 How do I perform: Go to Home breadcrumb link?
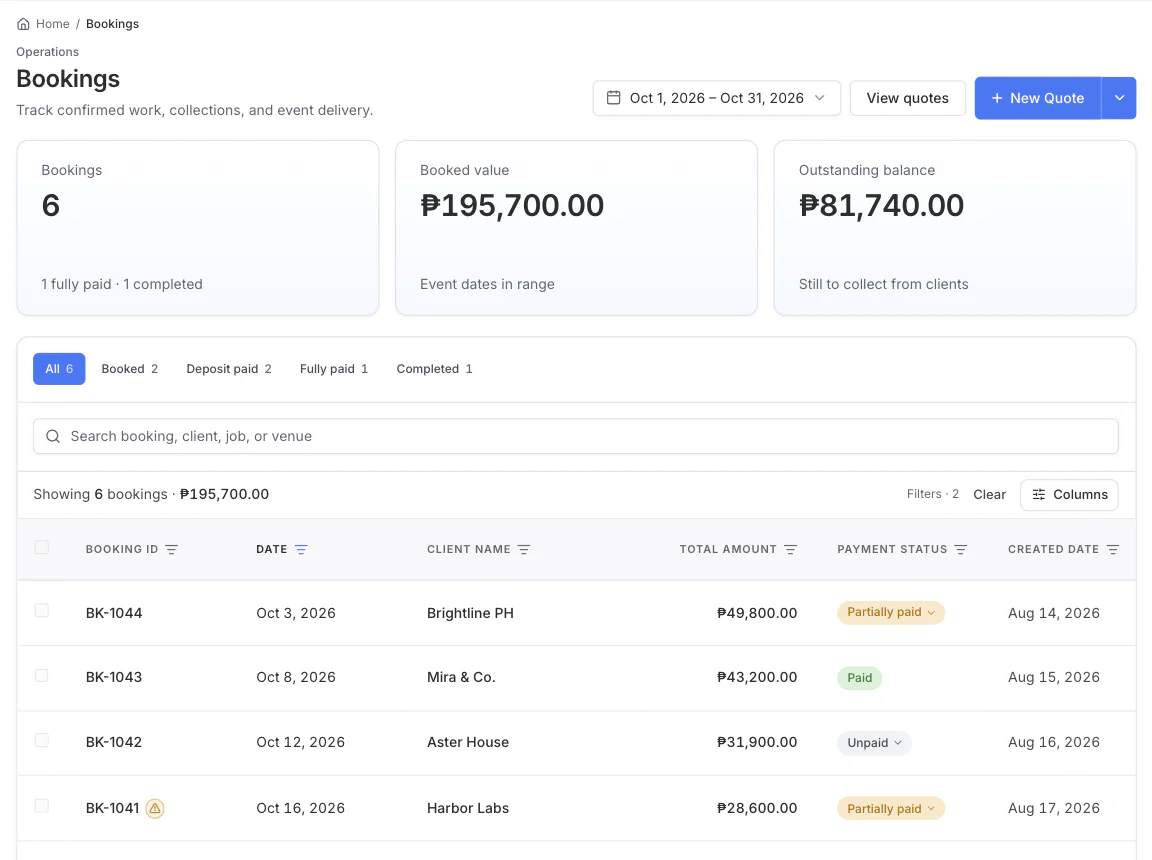click(x=52, y=24)
